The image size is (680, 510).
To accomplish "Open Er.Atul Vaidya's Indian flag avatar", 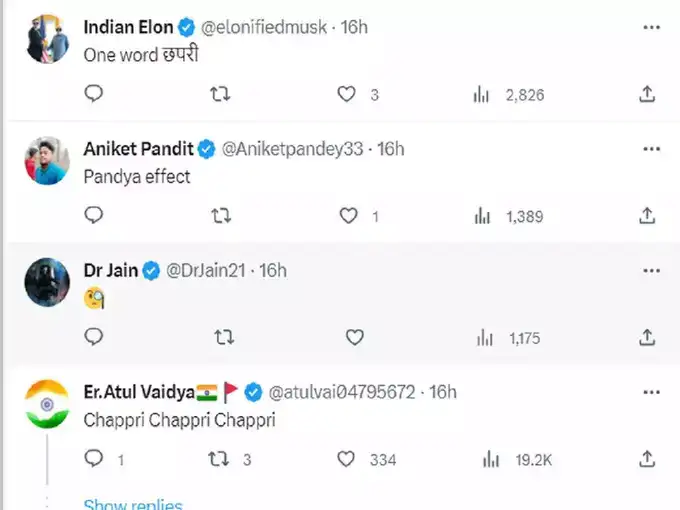I will [45, 403].
